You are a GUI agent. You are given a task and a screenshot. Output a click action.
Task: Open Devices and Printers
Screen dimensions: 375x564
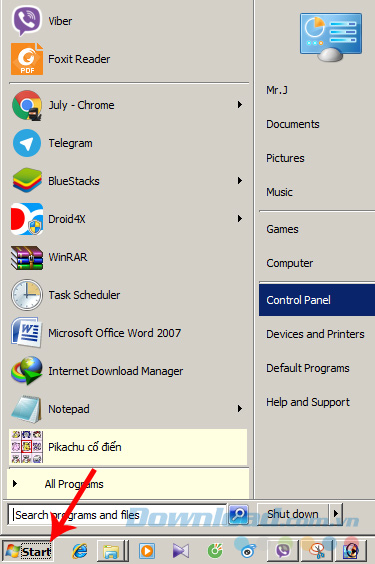tap(317, 334)
